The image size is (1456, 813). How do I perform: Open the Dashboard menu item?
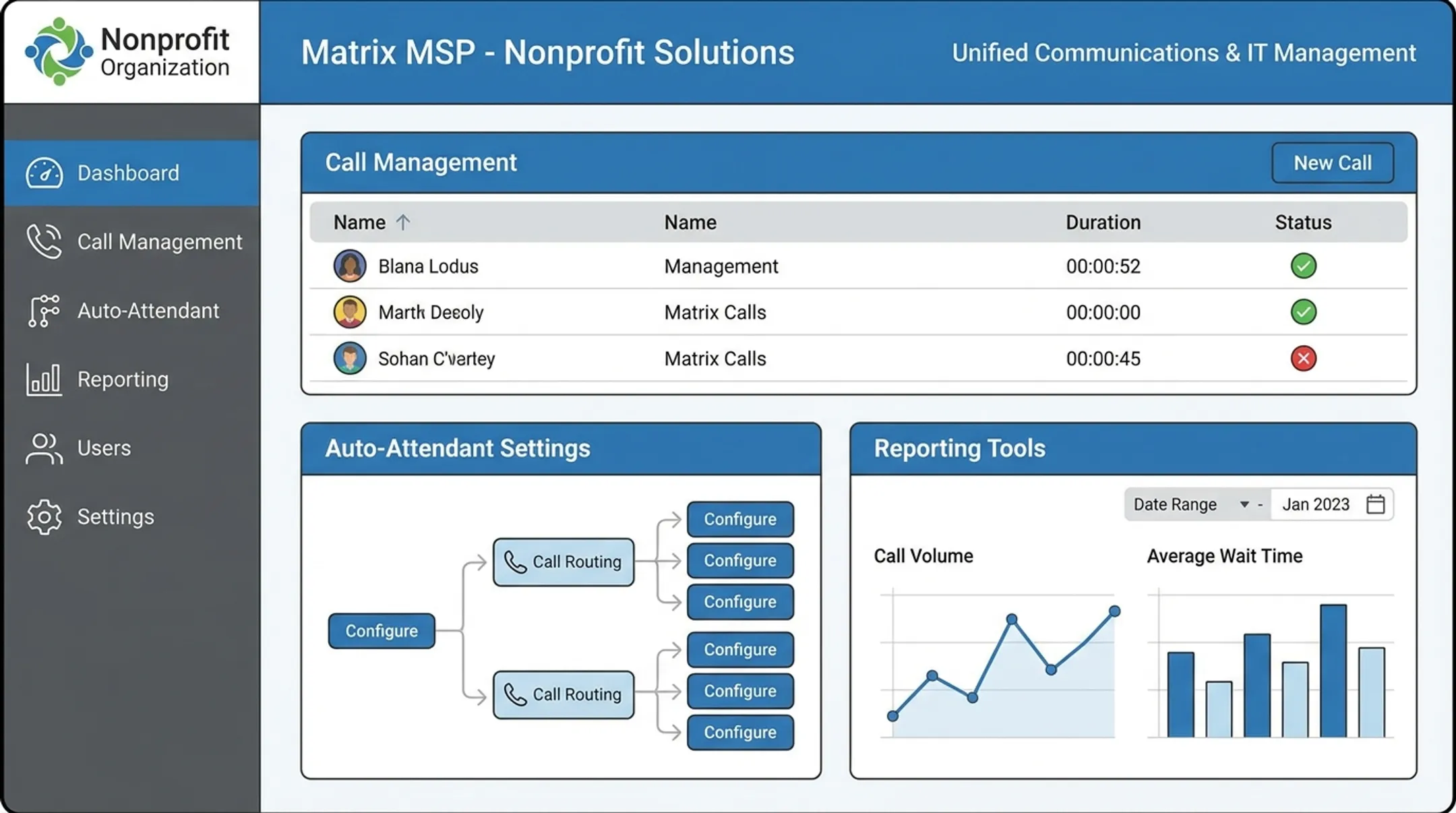(x=131, y=173)
